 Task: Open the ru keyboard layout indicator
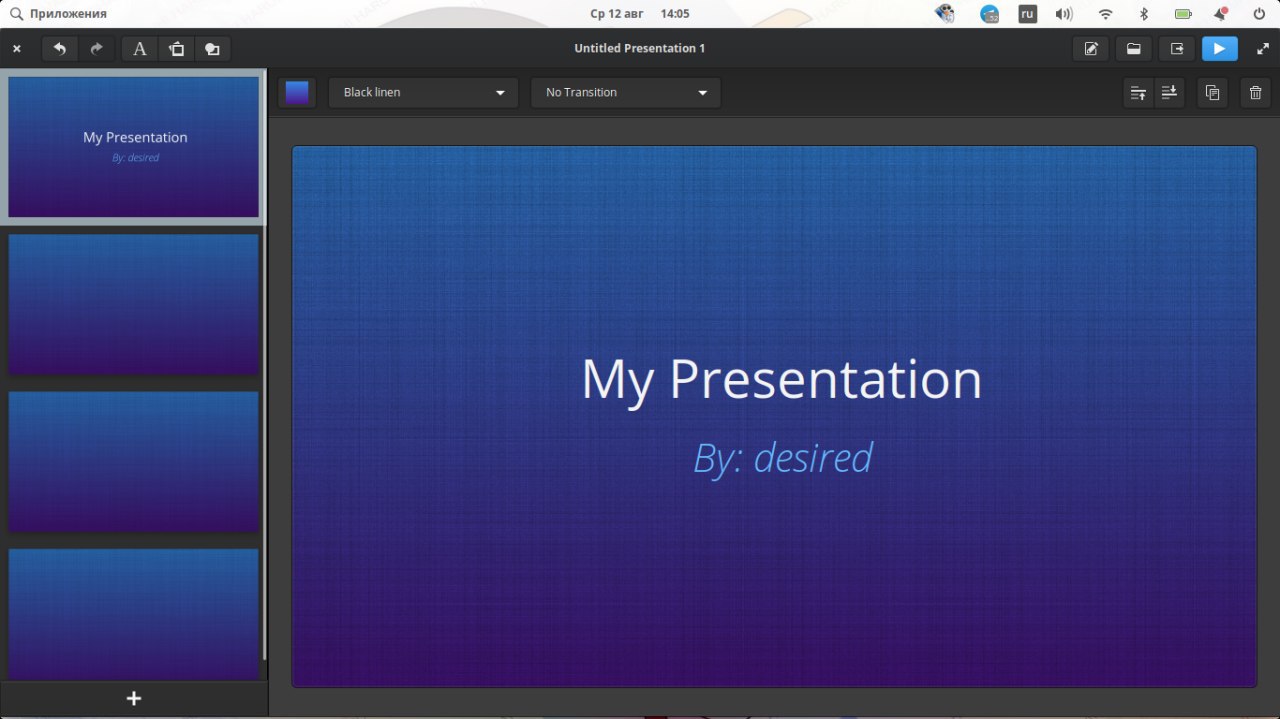[x=1027, y=14]
